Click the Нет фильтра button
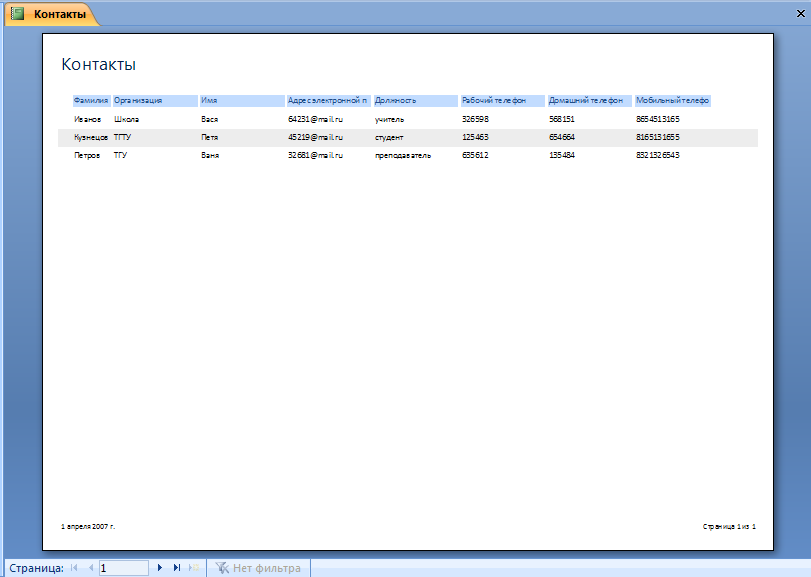This screenshot has height=577, width=811. pos(266,568)
